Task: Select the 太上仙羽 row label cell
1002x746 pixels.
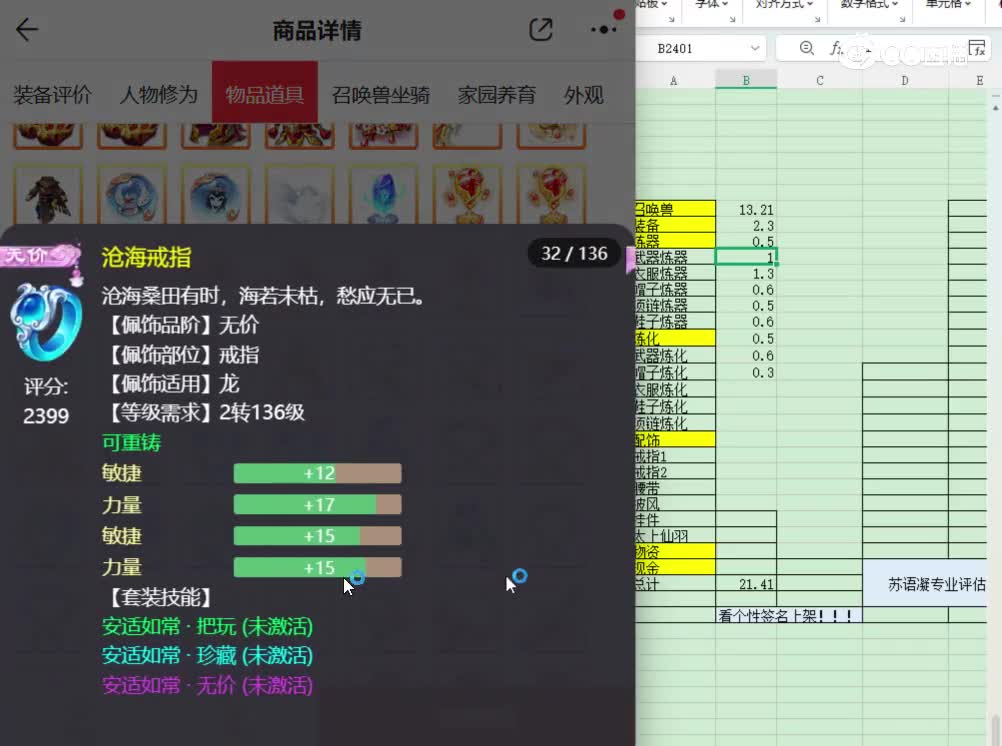Action: 675,536
